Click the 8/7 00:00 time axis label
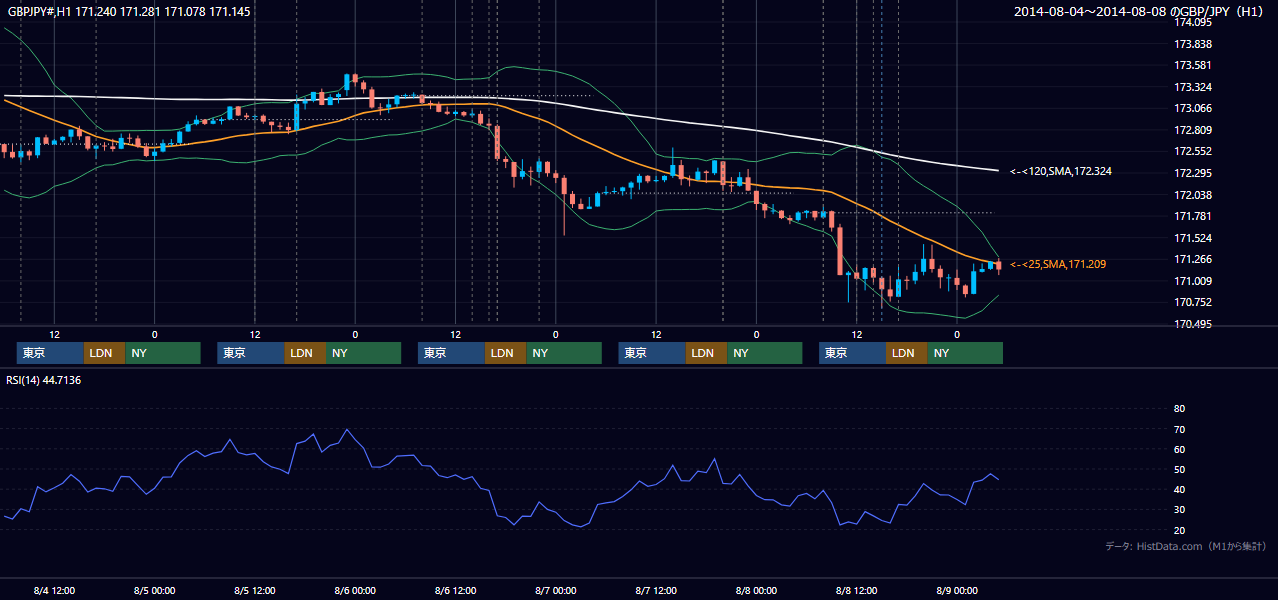 pyautogui.click(x=555, y=590)
